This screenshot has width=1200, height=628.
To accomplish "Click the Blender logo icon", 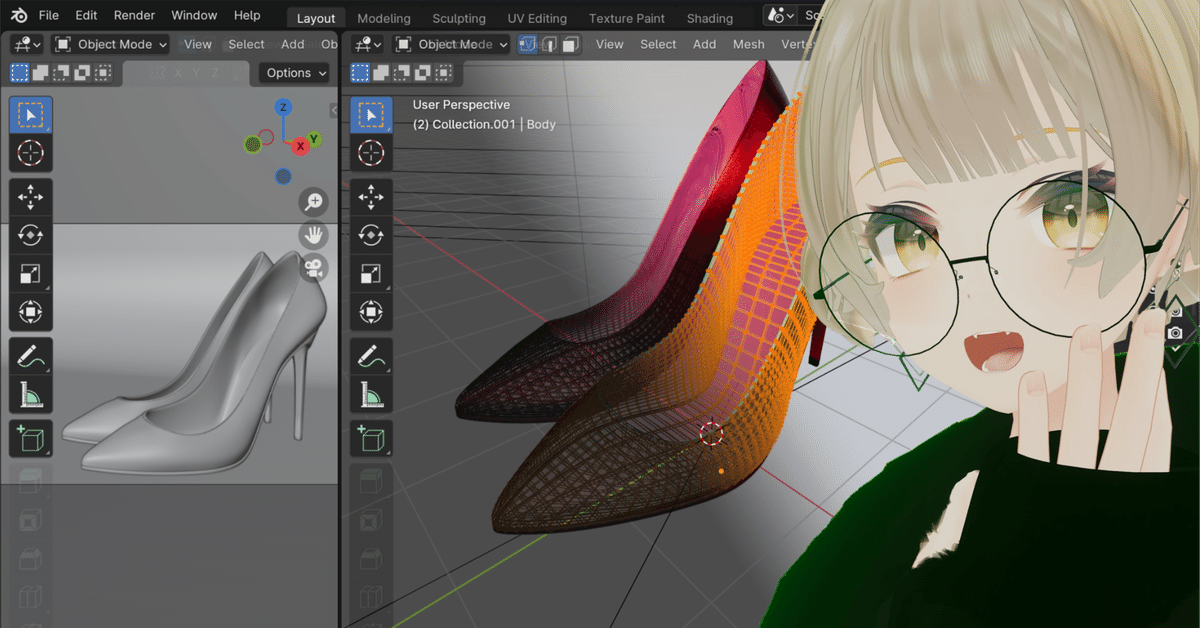I will point(19,15).
